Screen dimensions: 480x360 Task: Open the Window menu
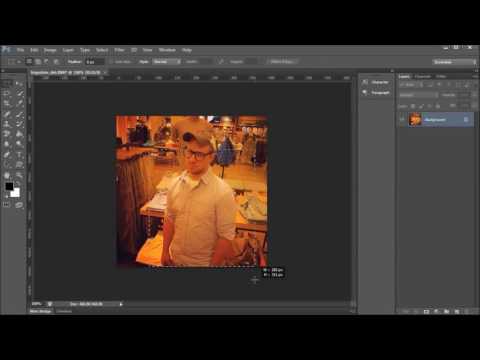[x=167, y=50]
